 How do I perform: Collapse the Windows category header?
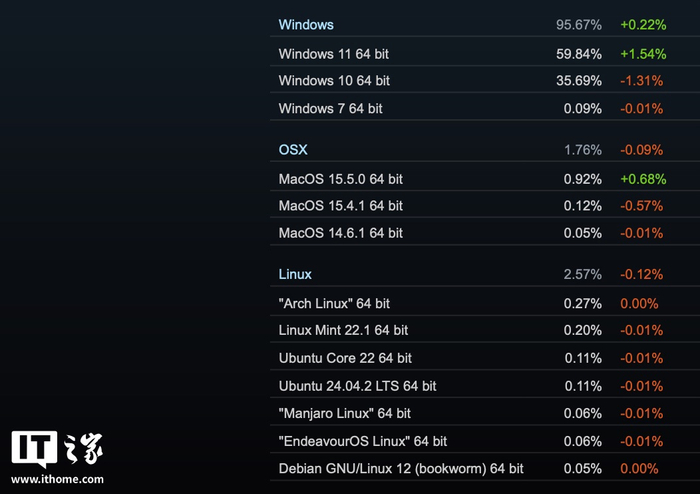pyautogui.click(x=306, y=24)
